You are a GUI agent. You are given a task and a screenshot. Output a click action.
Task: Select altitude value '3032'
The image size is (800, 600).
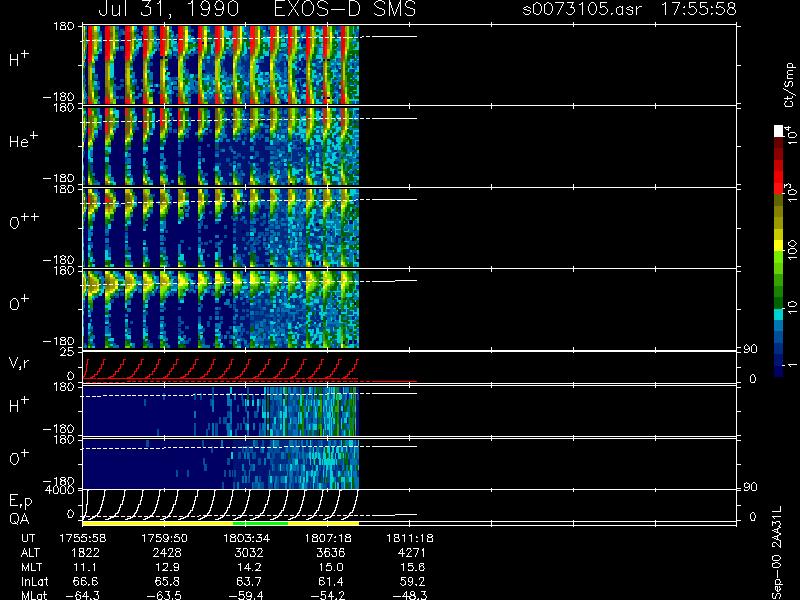pyautogui.click(x=249, y=553)
